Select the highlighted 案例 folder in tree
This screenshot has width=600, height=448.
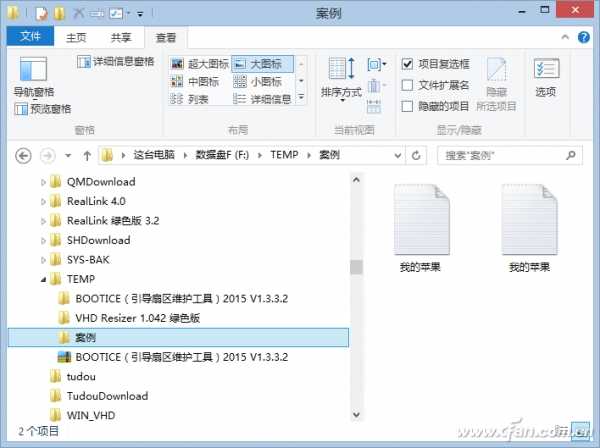tap(178, 337)
